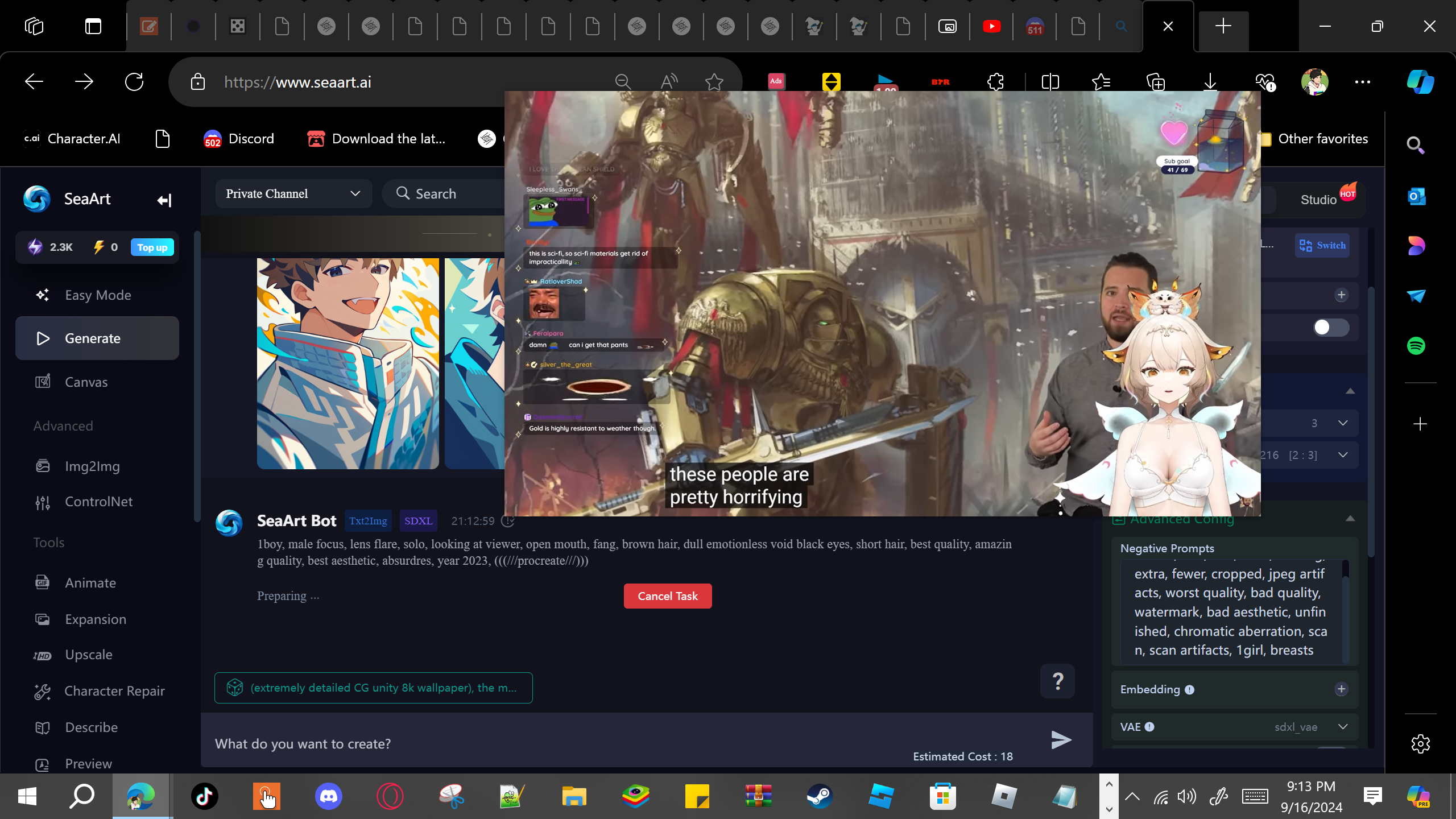This screenshot has width=1456, height=819.
Task: Open Easy Mode
Action: [x=97, y=295]
